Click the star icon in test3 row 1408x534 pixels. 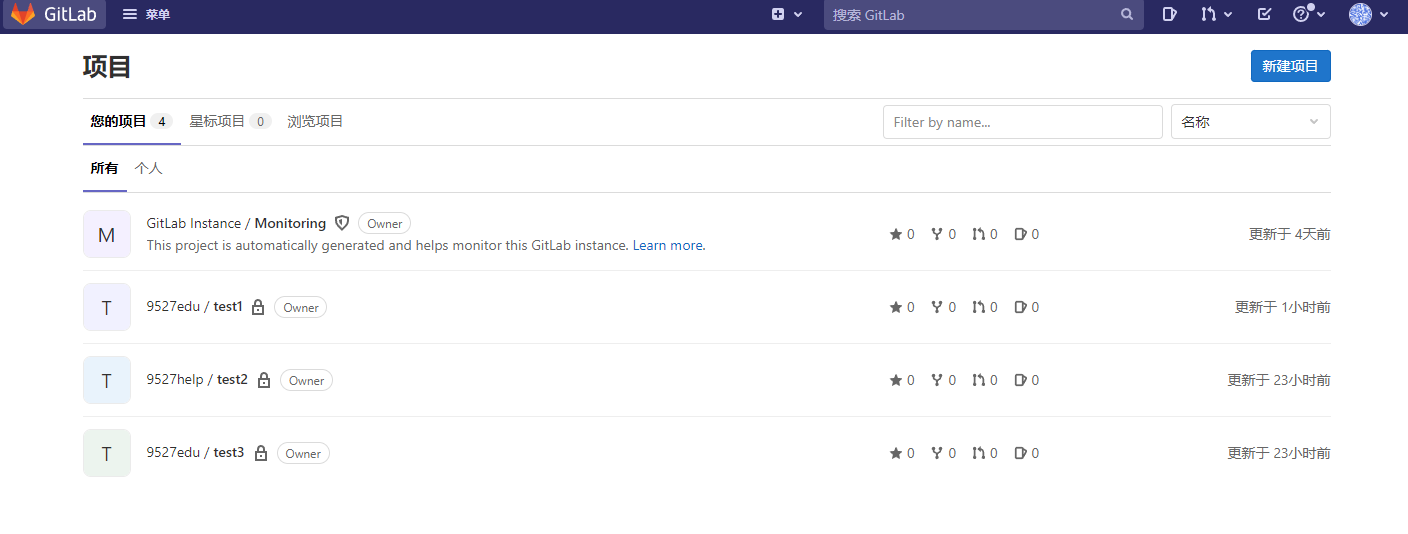point(896,453)
